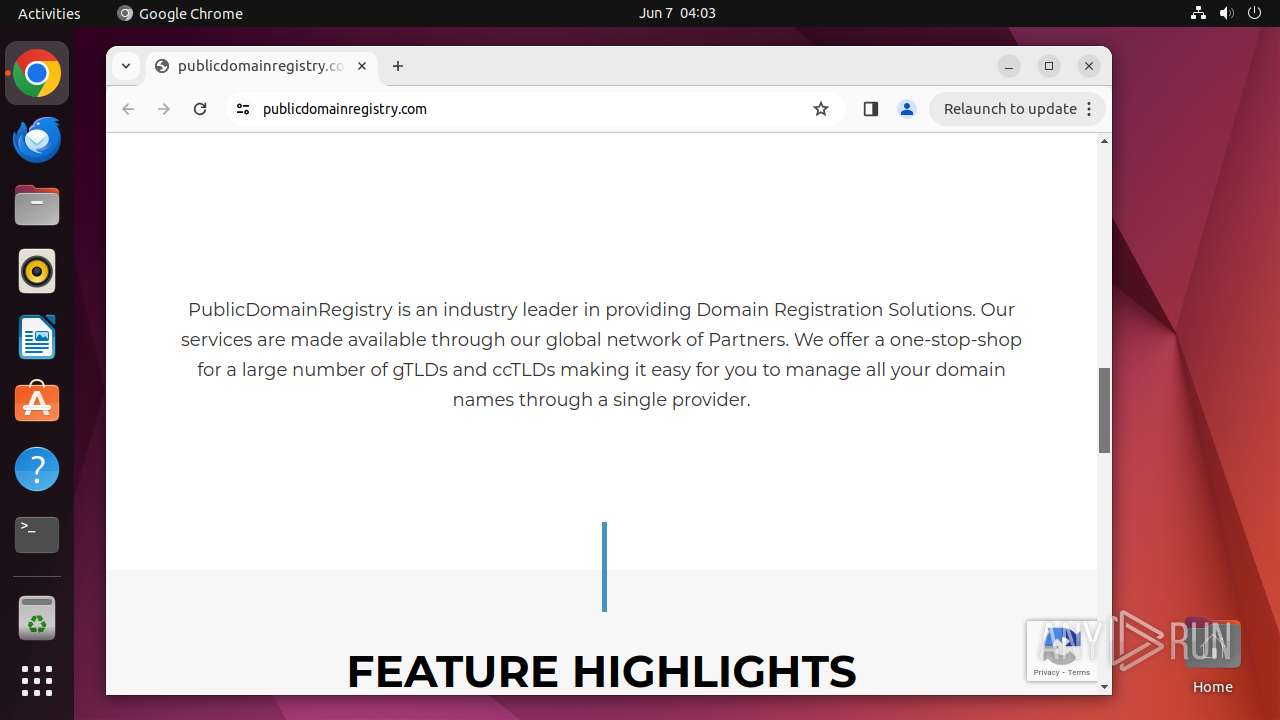Open LibreOffice Writer from the dock

tap(37, 338)
